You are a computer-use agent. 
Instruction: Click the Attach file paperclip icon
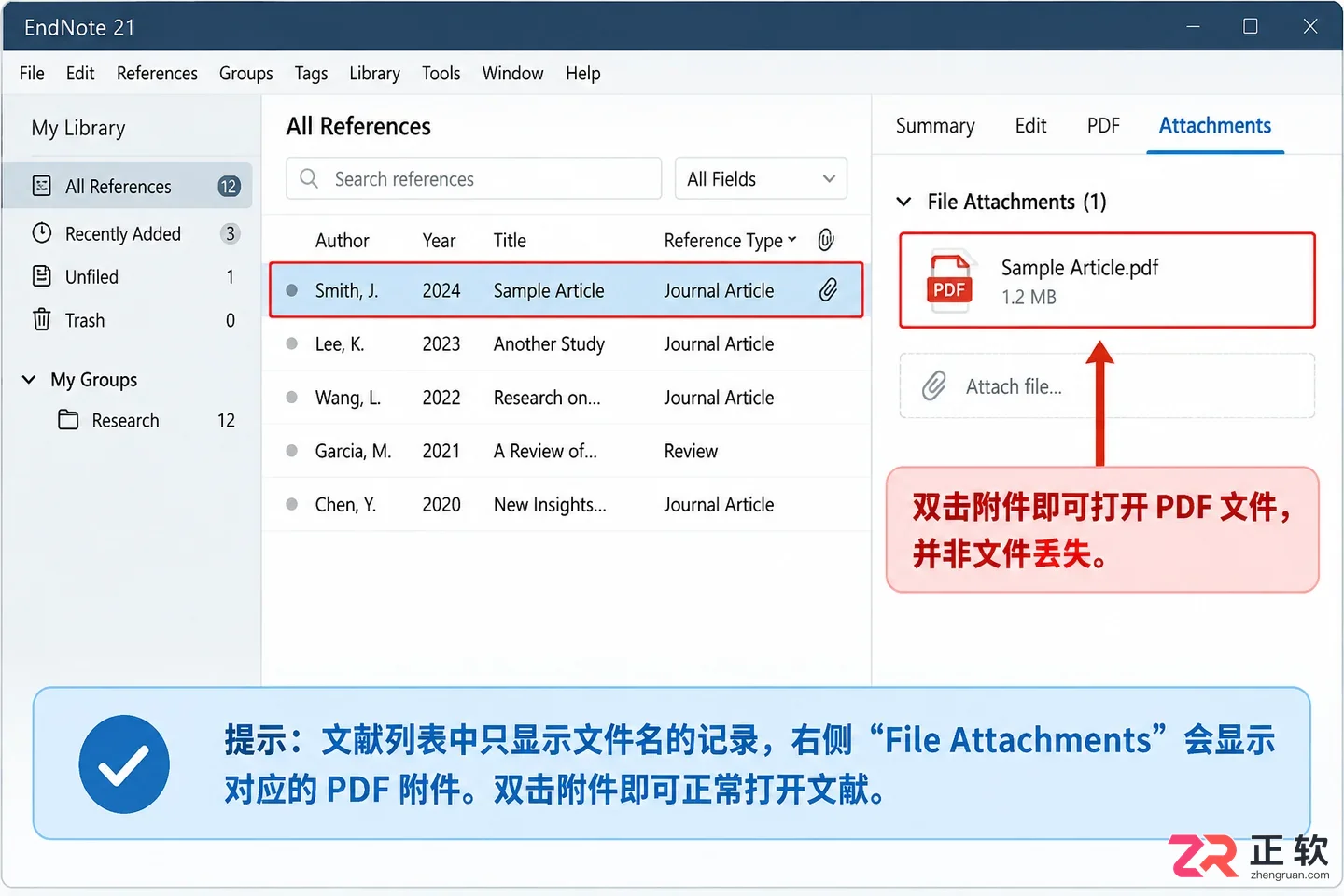click(934, 385)
